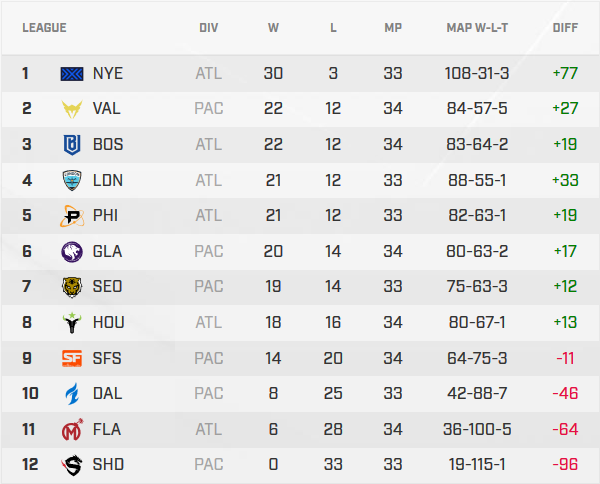Sort by the DIFF column header

click(x=565, y=27)
